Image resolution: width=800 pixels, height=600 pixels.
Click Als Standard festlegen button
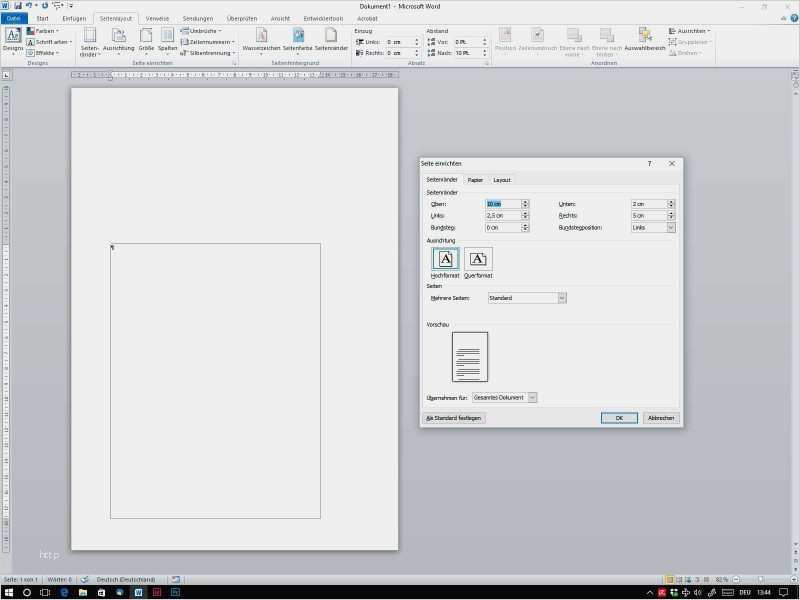pos(454,418)
